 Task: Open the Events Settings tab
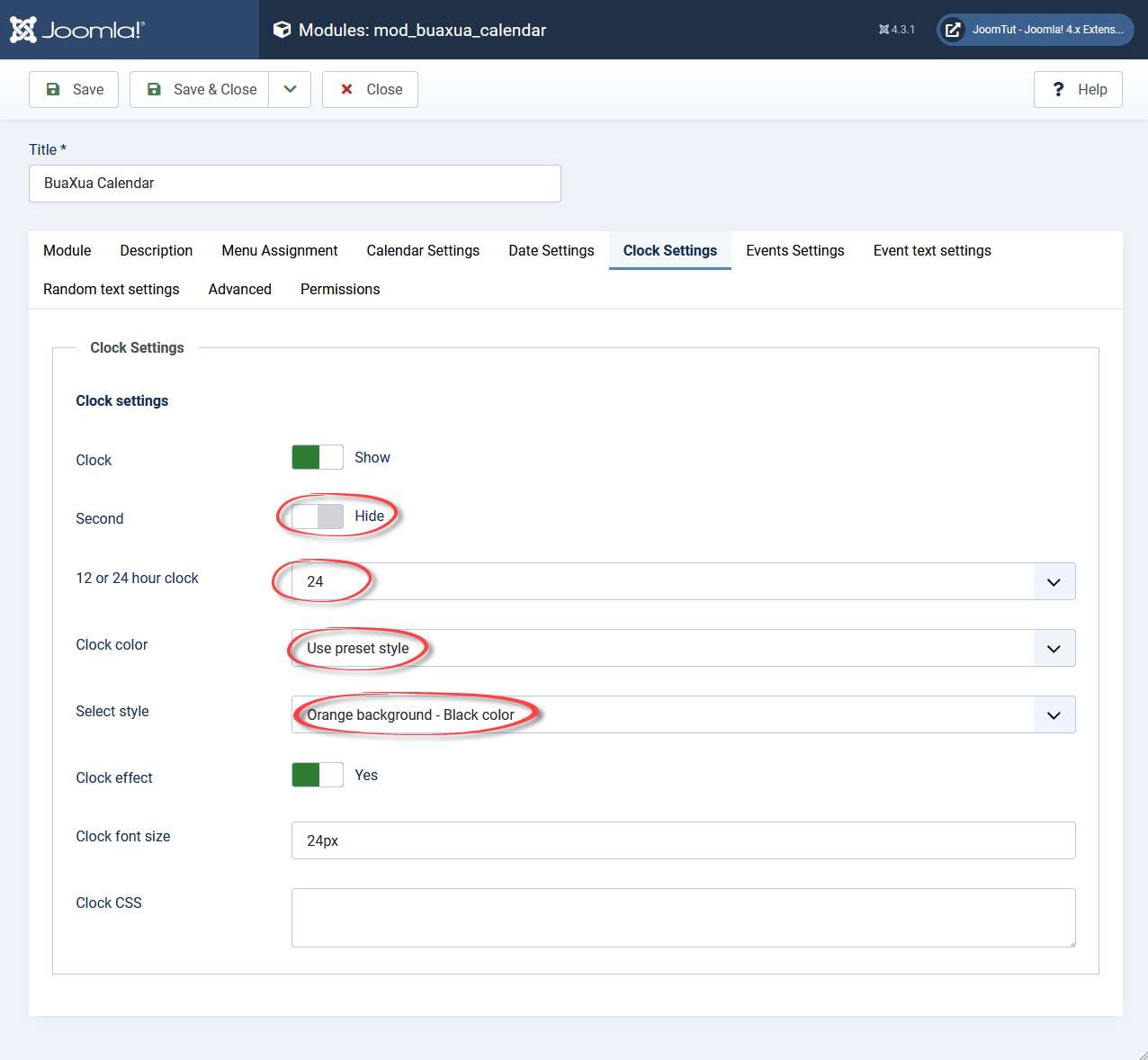[795, 250]
